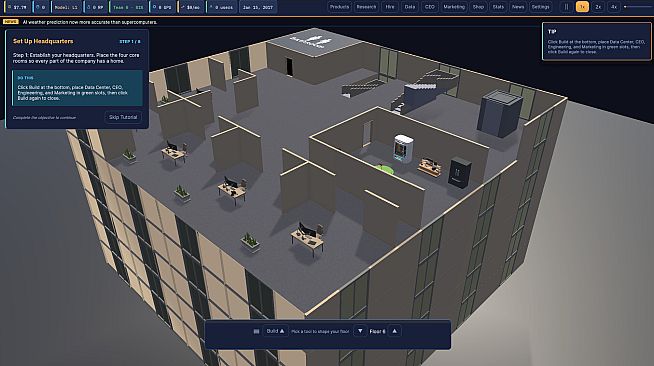This screenshot has height=366, width=654.
Task: Open the Hire menu
Action: [390, 7]
